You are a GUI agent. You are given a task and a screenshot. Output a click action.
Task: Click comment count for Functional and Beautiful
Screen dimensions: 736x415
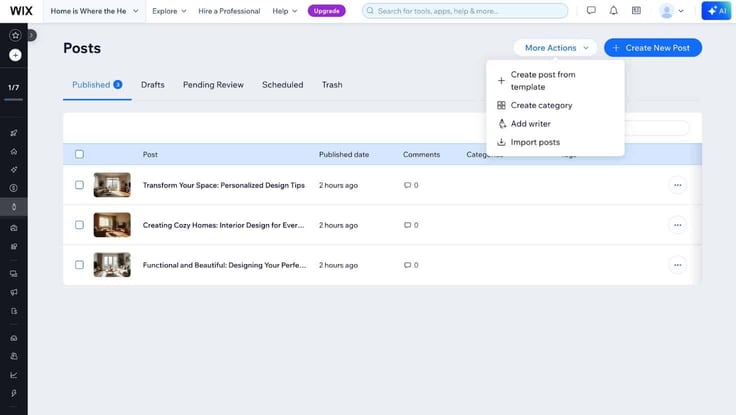click(411, 265)
